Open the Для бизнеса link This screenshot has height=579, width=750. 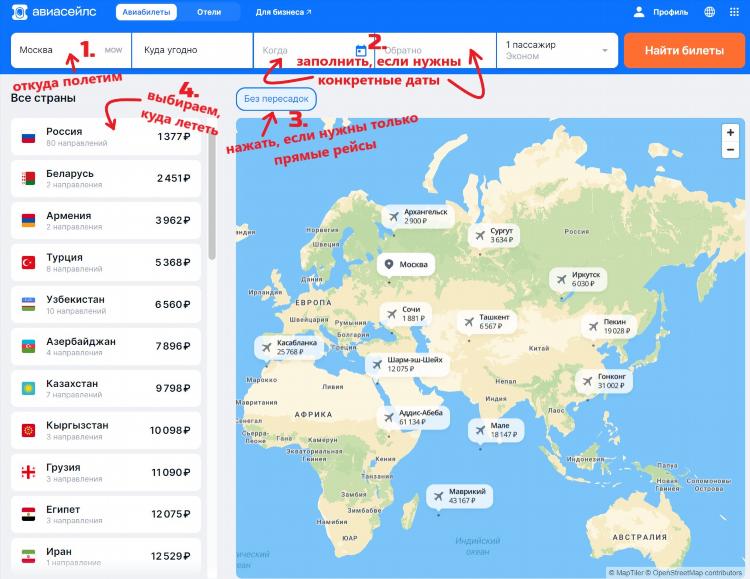pos(283,12)
